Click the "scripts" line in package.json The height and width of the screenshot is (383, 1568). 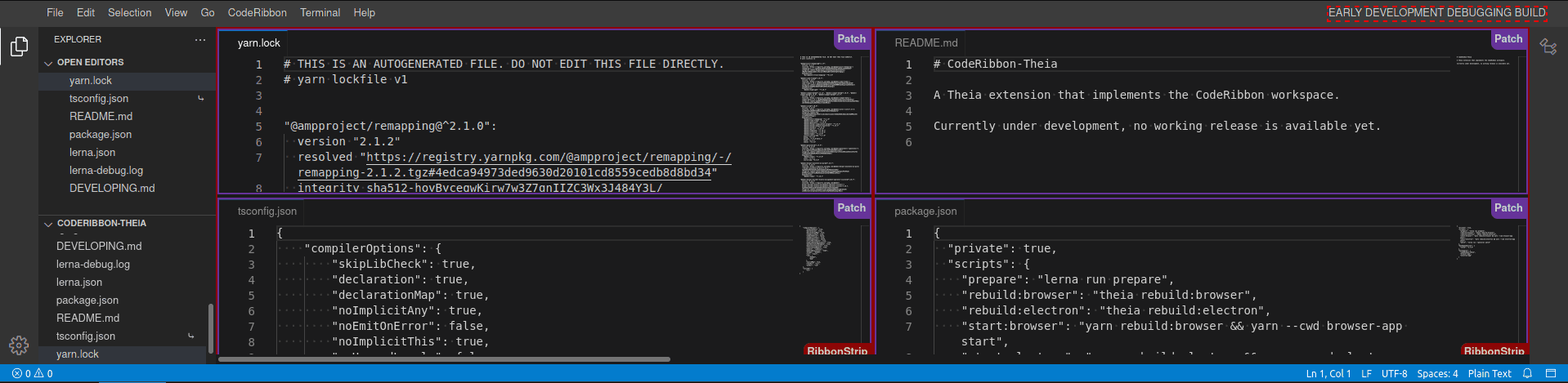[x=988, y=264]
